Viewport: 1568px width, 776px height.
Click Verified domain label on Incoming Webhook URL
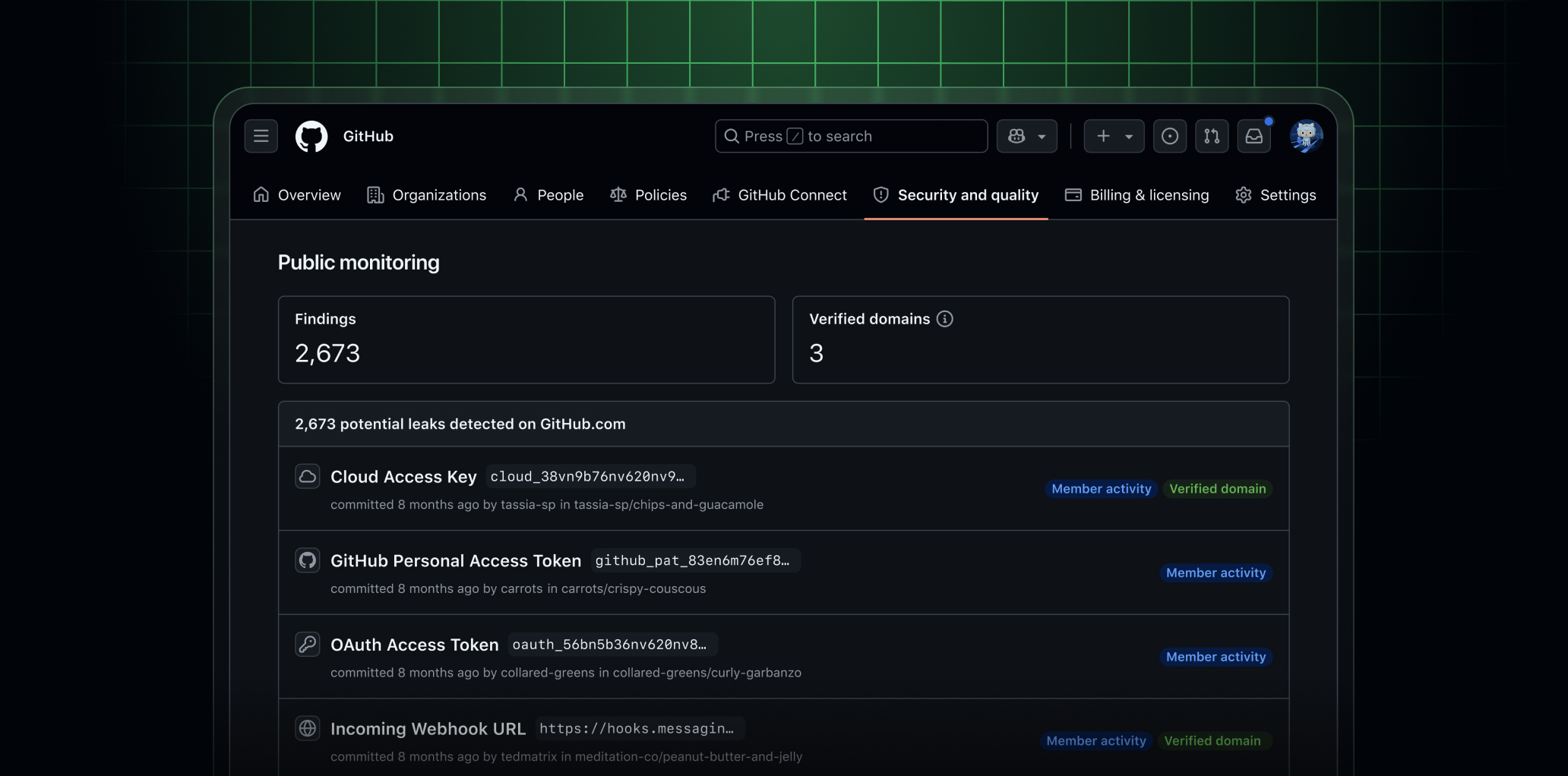coord(1212,741)
